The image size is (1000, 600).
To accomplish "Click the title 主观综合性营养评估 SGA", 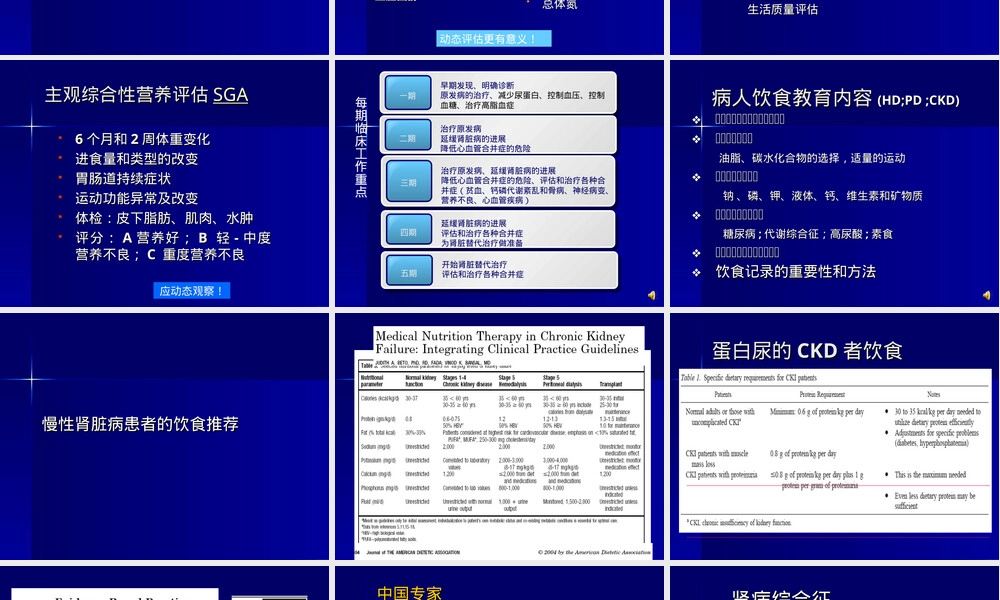I will point(146,94).
